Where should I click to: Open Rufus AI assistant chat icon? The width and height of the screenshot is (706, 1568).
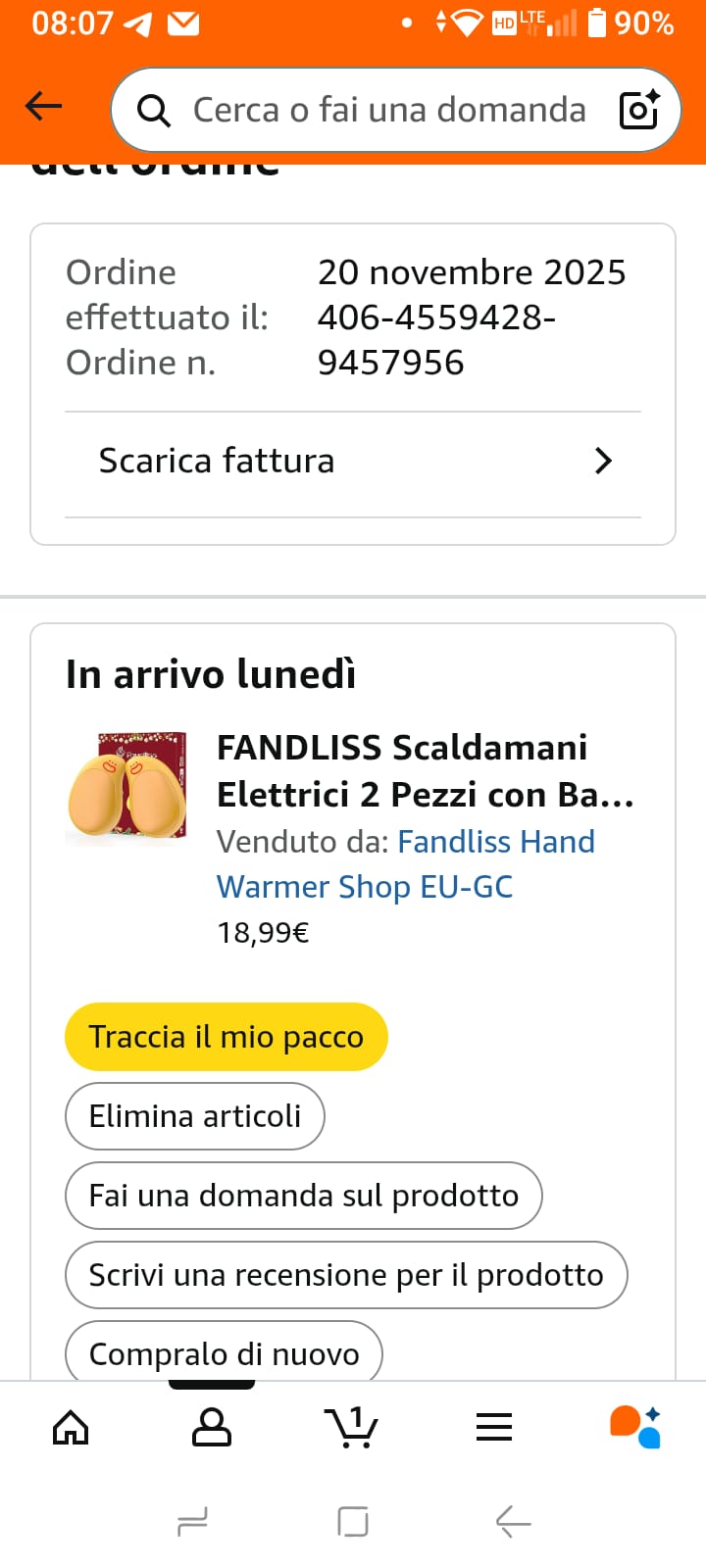coord(635,1428)
